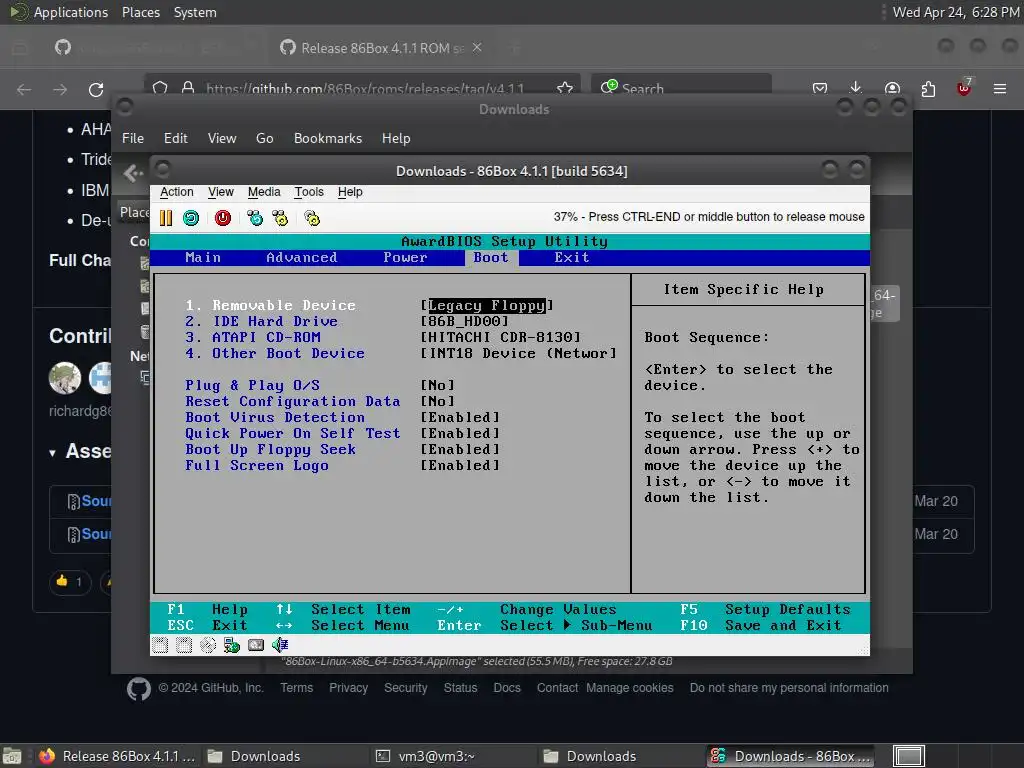Click the teal hard reset icon
The height and width of the screenshot is (768, 1024).
point(191,218)
